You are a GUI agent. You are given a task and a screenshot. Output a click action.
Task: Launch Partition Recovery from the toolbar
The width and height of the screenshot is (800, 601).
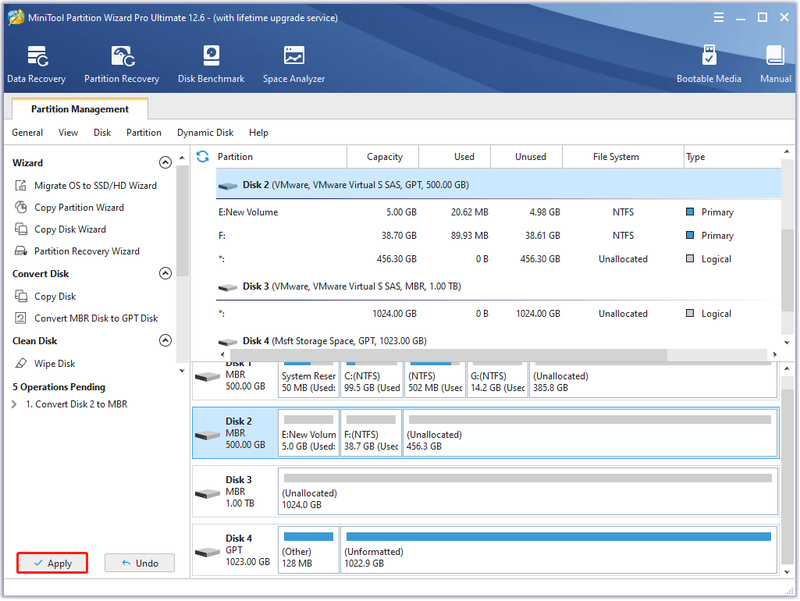coord(121,64)
